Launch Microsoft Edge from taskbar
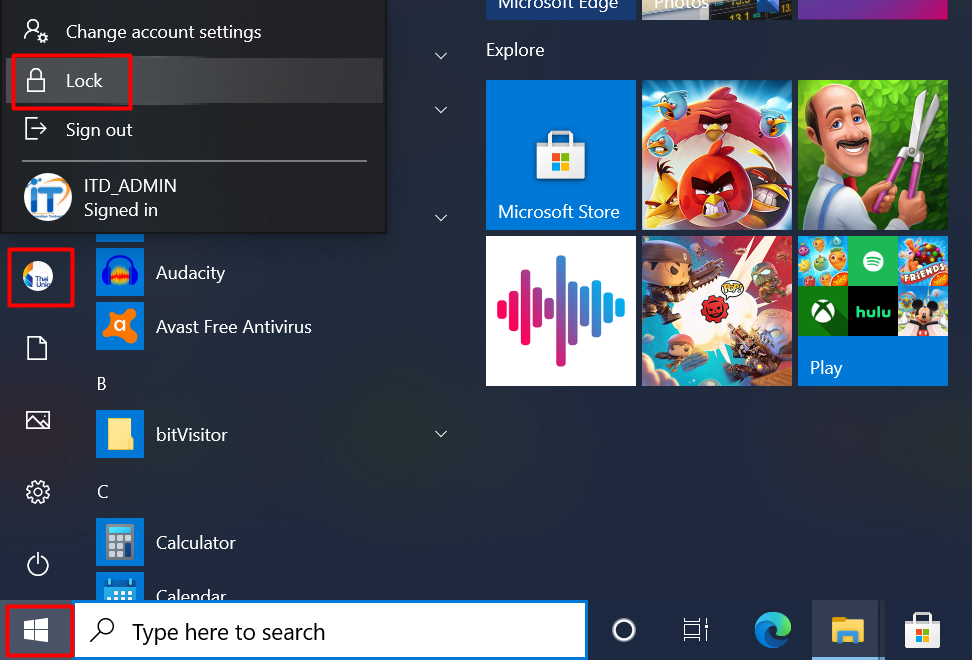Screen dimensions: 972x660 coord(773,630)
